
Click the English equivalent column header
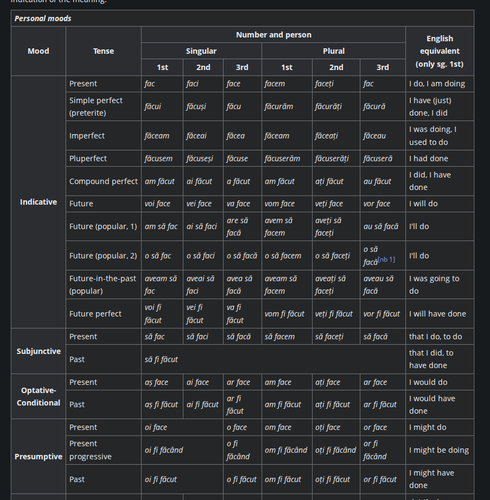tap(440, 51)
